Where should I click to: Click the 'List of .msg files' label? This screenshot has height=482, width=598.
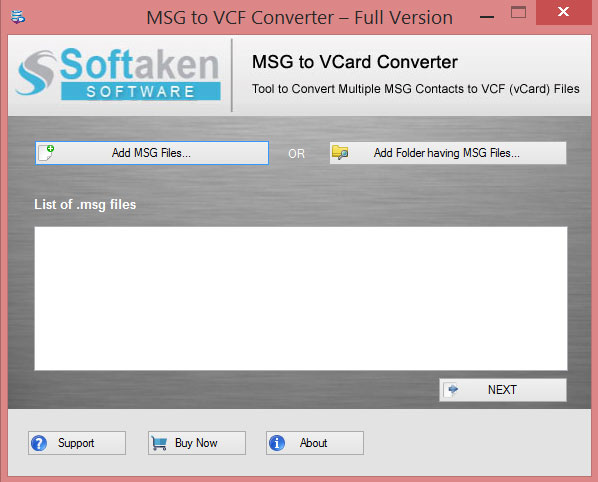click(x=85, y=205)
